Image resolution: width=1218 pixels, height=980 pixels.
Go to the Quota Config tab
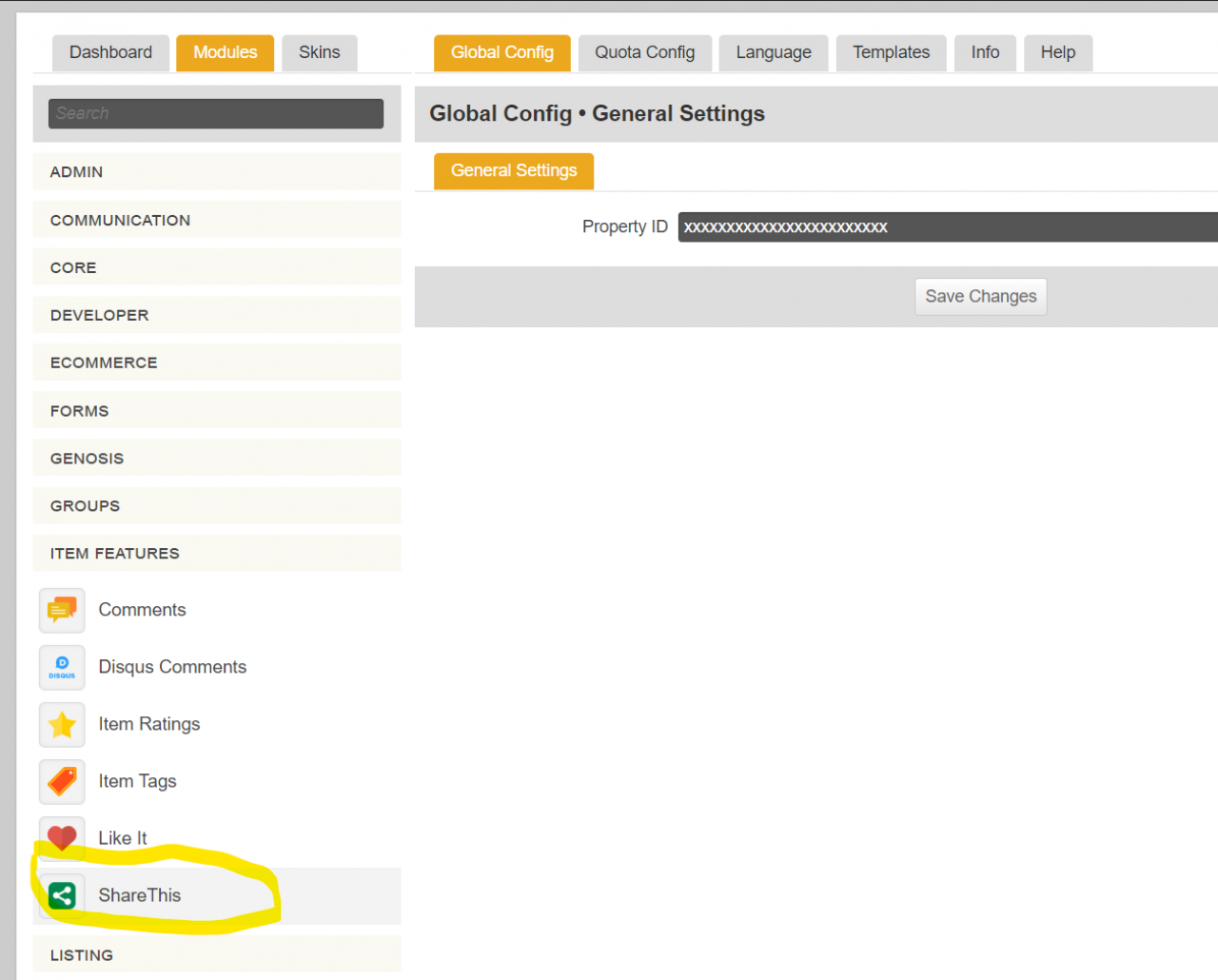click(644, 53)
